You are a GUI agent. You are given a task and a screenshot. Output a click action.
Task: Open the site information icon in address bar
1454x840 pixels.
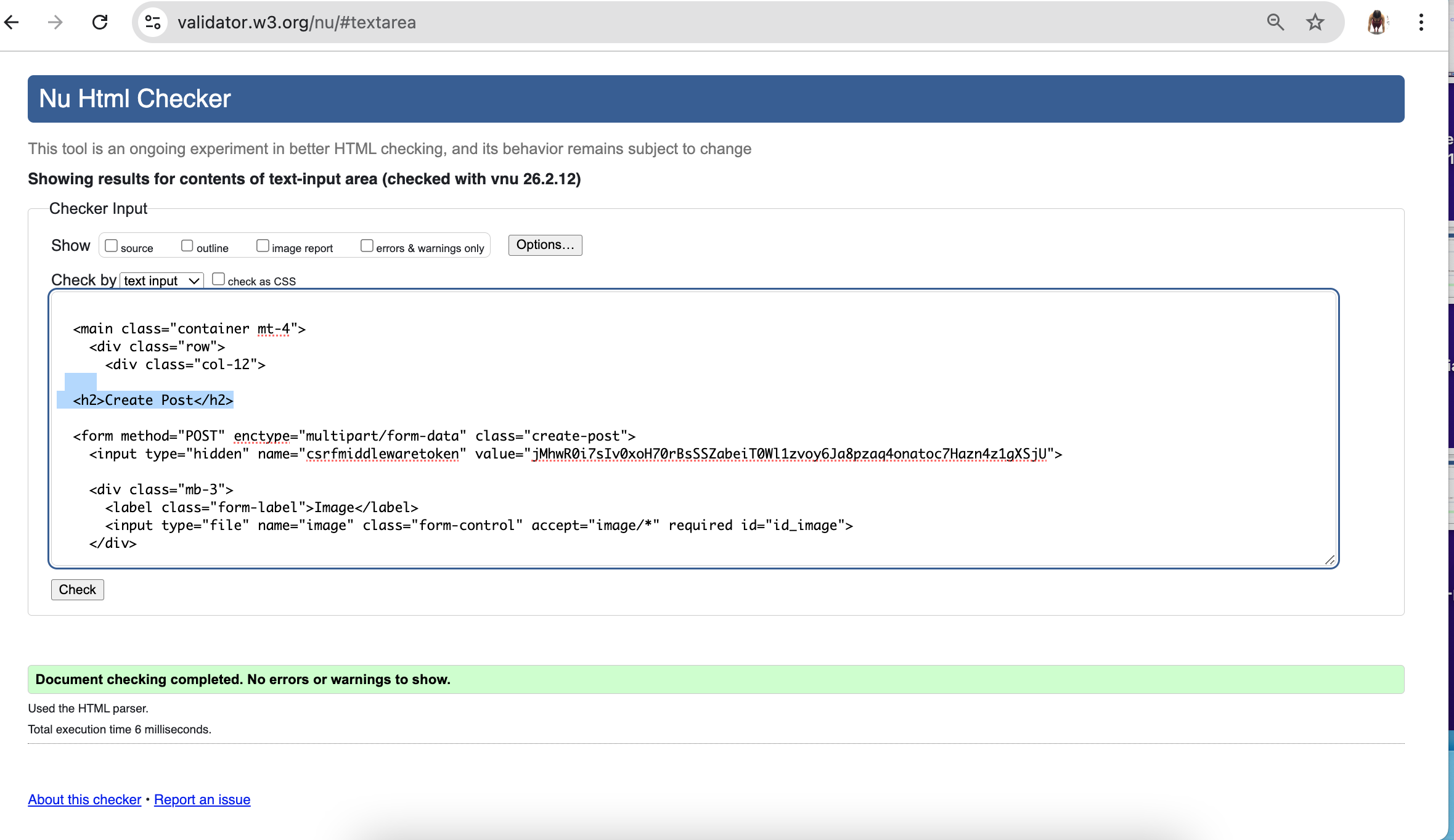pyautogui.click(x=152, y=22)
